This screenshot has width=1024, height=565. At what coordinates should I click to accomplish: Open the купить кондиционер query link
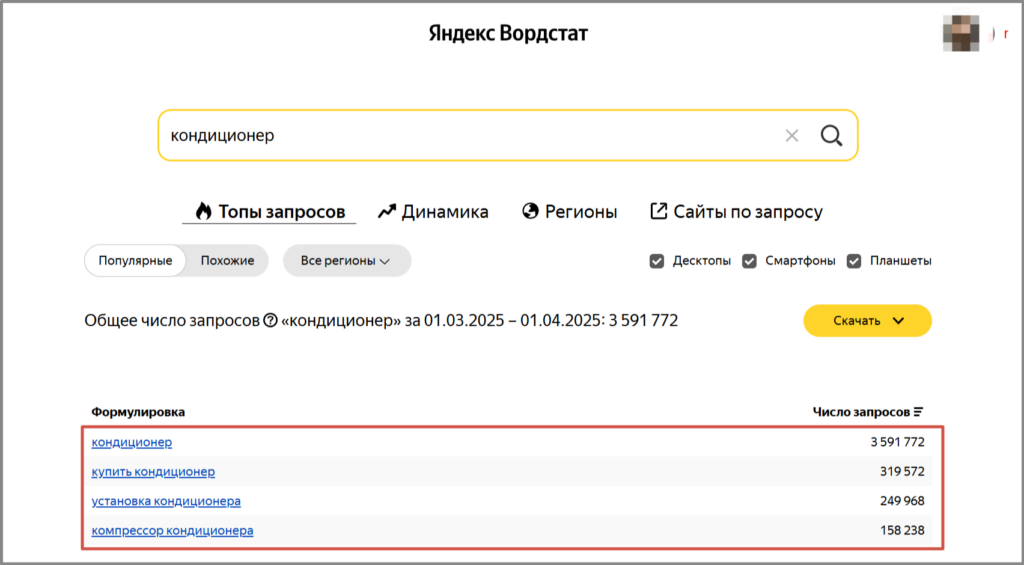pyautogui.click(x=153, y=471)
